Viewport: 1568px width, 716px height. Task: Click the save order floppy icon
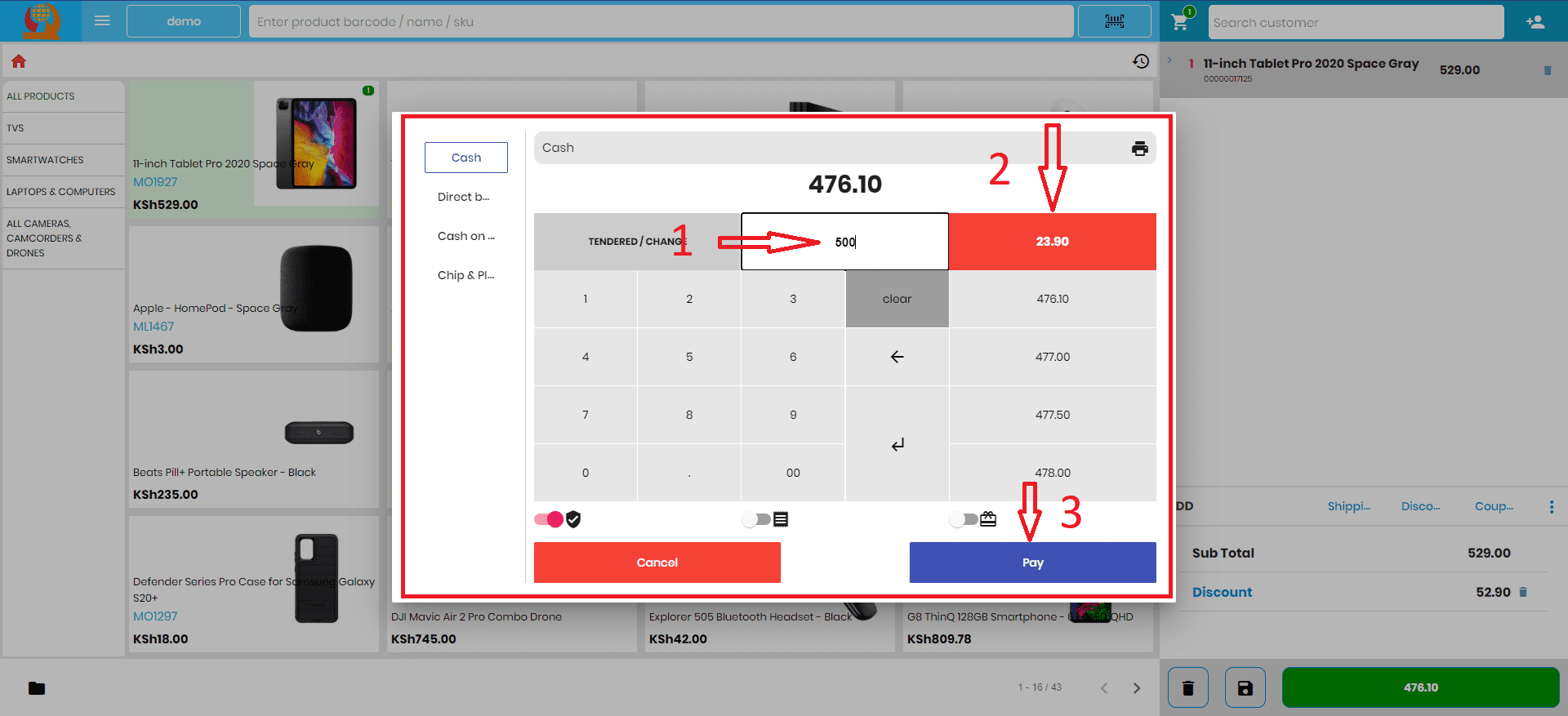[x=1245, y=687]
